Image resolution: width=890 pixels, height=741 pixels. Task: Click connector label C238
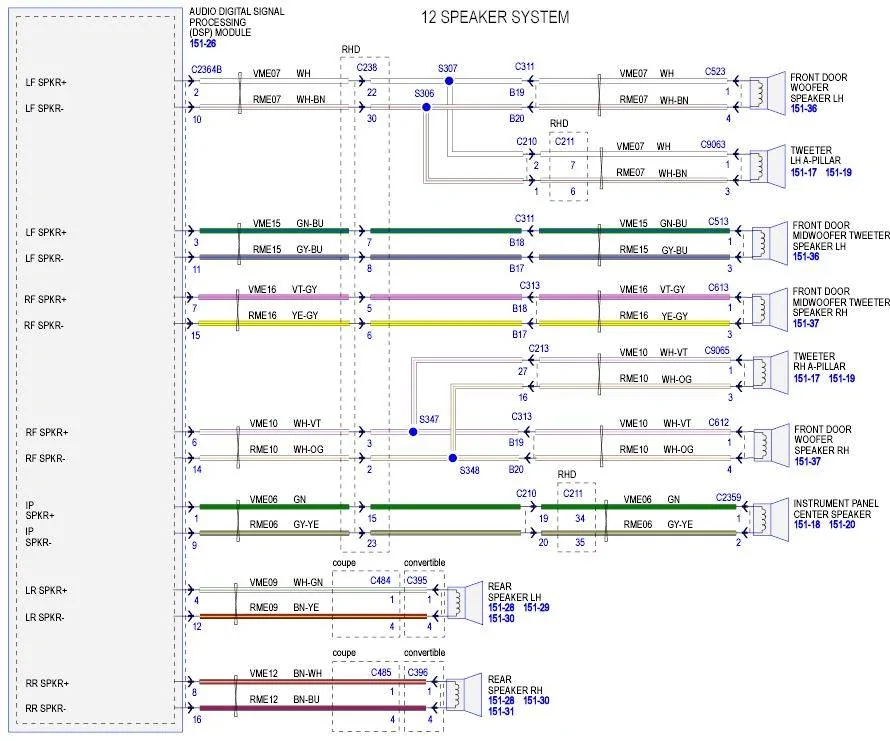tap(367, 68)
